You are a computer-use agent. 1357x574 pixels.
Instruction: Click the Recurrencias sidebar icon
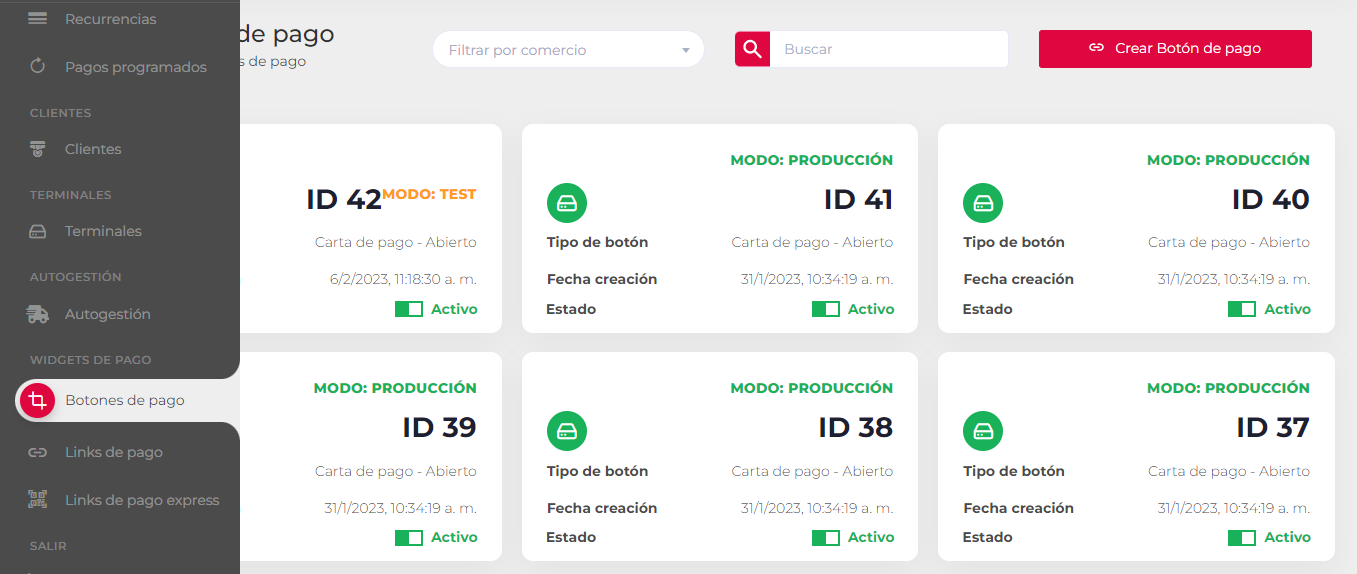coord(37,19)
